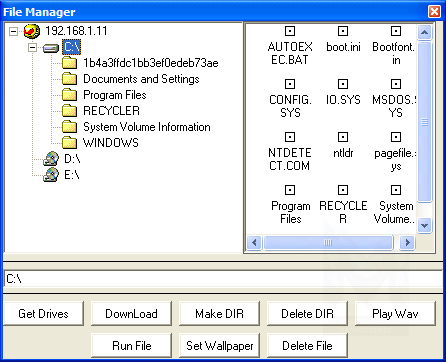Click the C:\ hard drive icon
Viewport: 446px width, 362px height.
click(51, 49)
